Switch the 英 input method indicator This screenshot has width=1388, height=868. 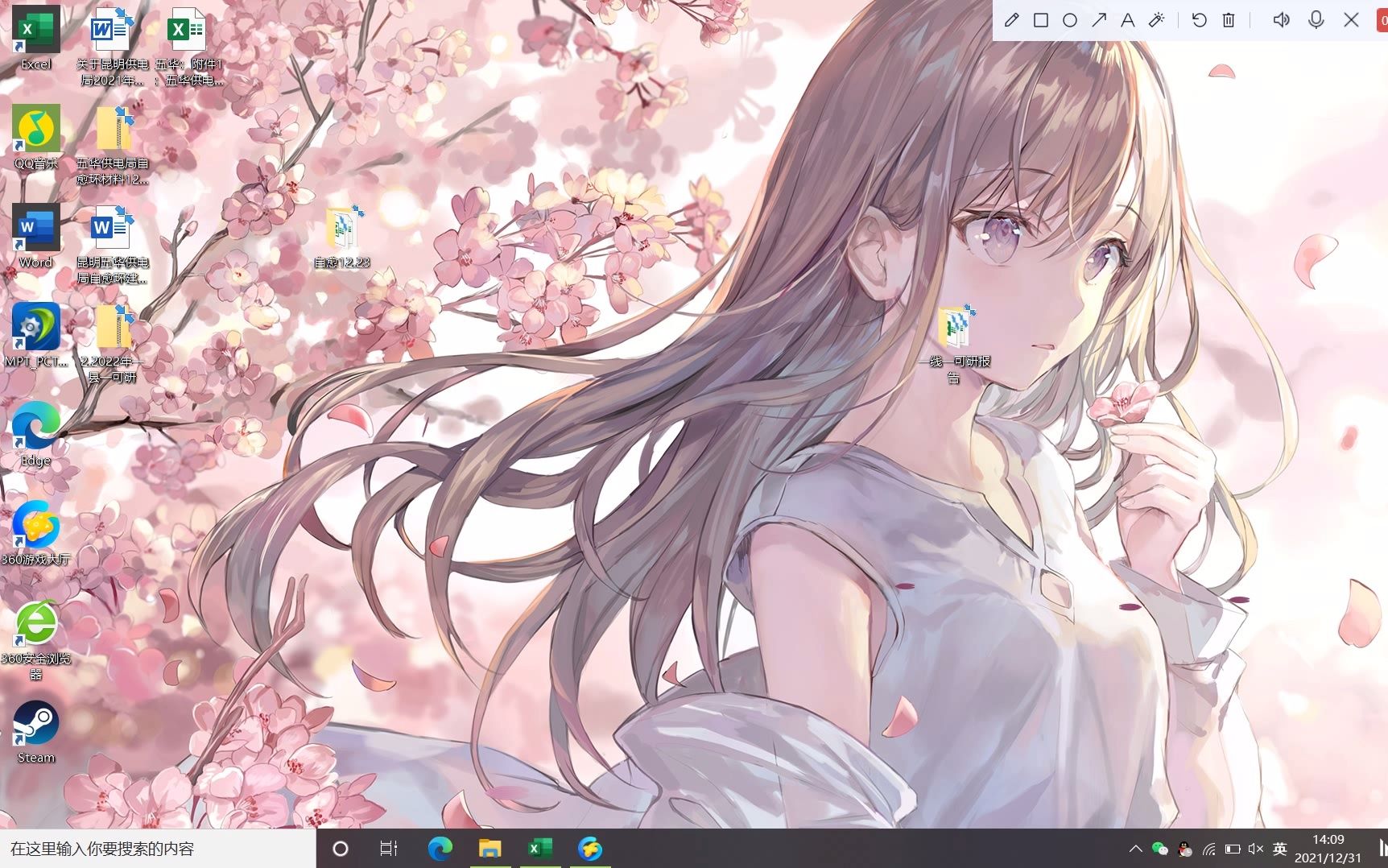coord(1280,849)
